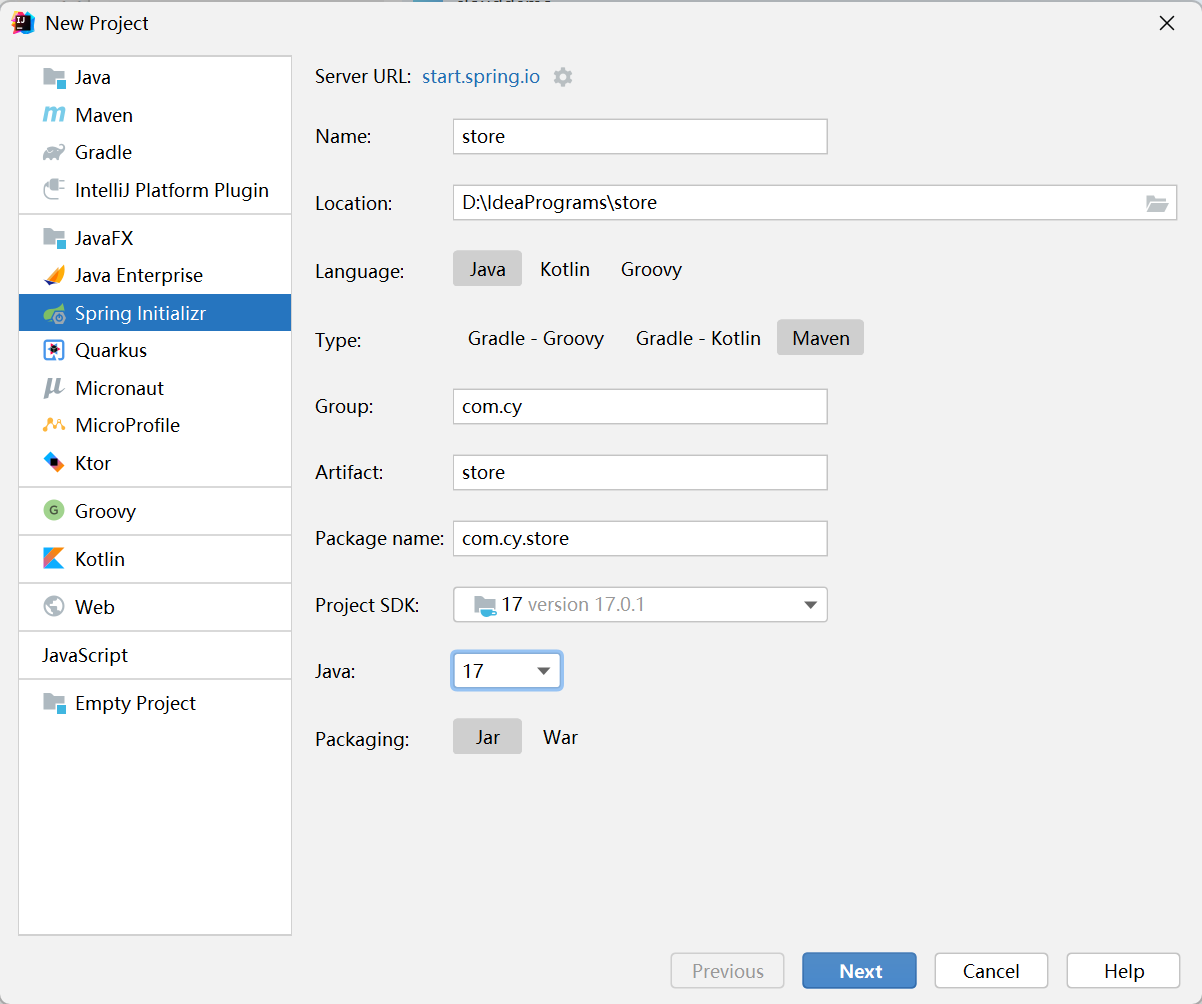
Task: Set build type to Gradle - Groovy
Action: 536,338
